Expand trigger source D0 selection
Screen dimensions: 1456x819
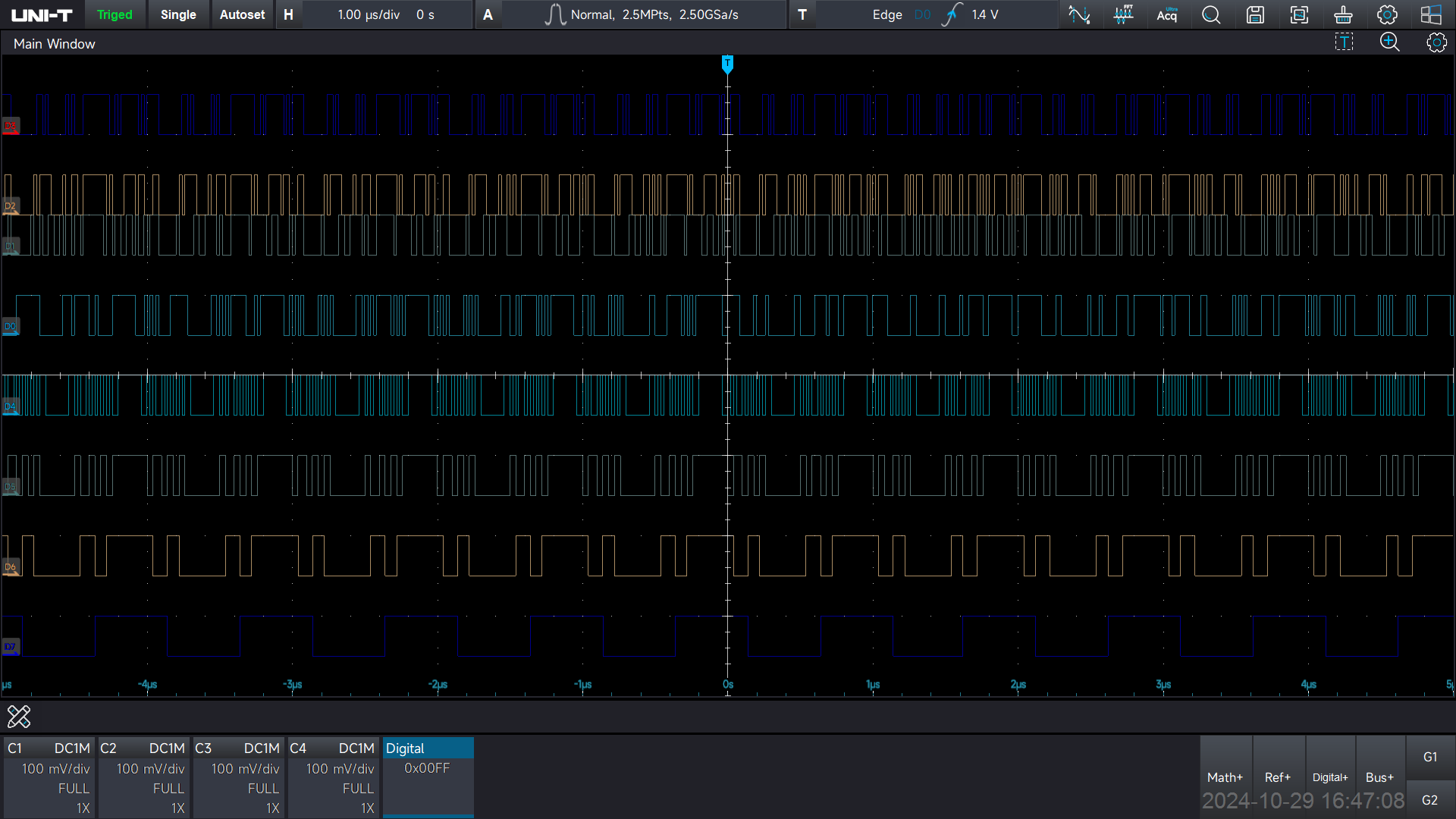(922, 14)
